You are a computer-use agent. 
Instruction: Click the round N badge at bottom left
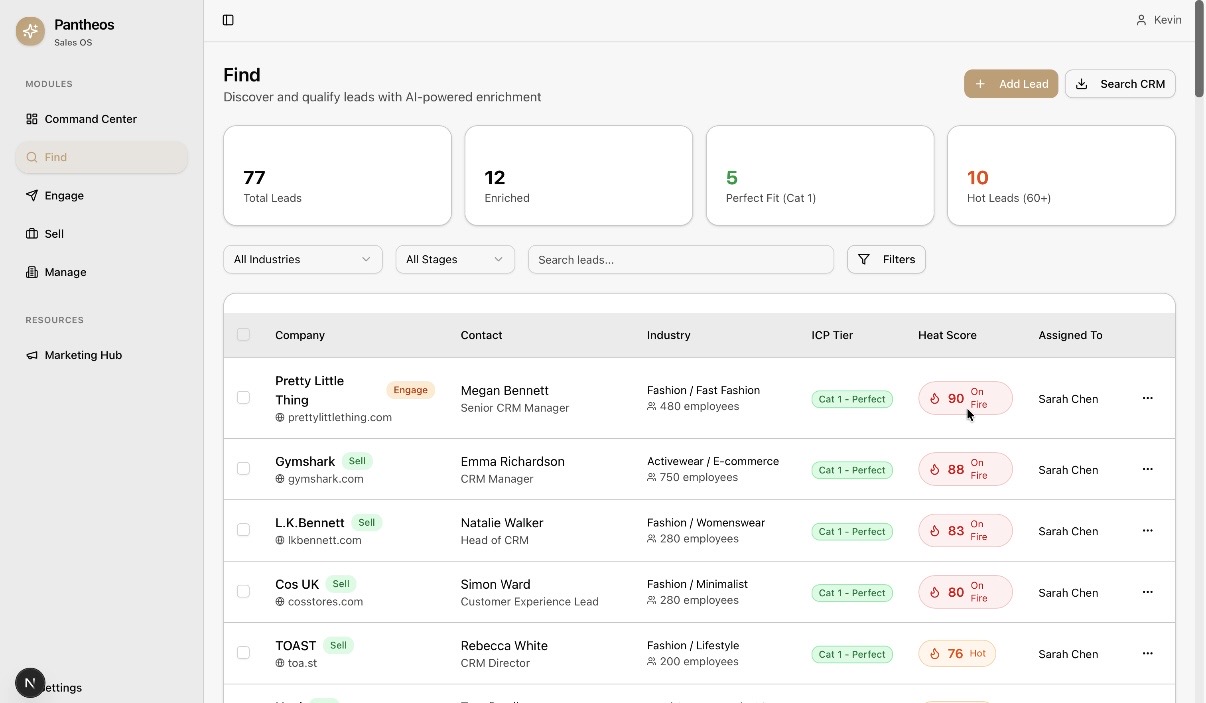pos(30,683)
